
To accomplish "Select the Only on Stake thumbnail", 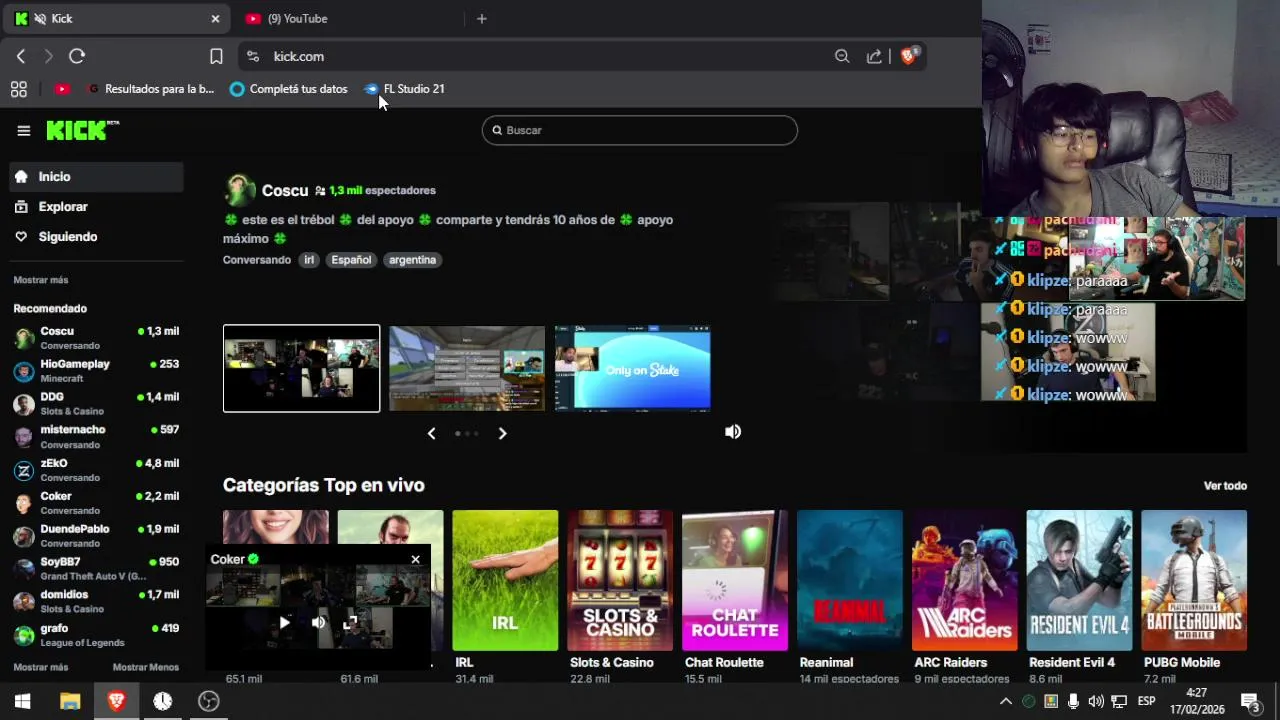I will pos(633,368).
